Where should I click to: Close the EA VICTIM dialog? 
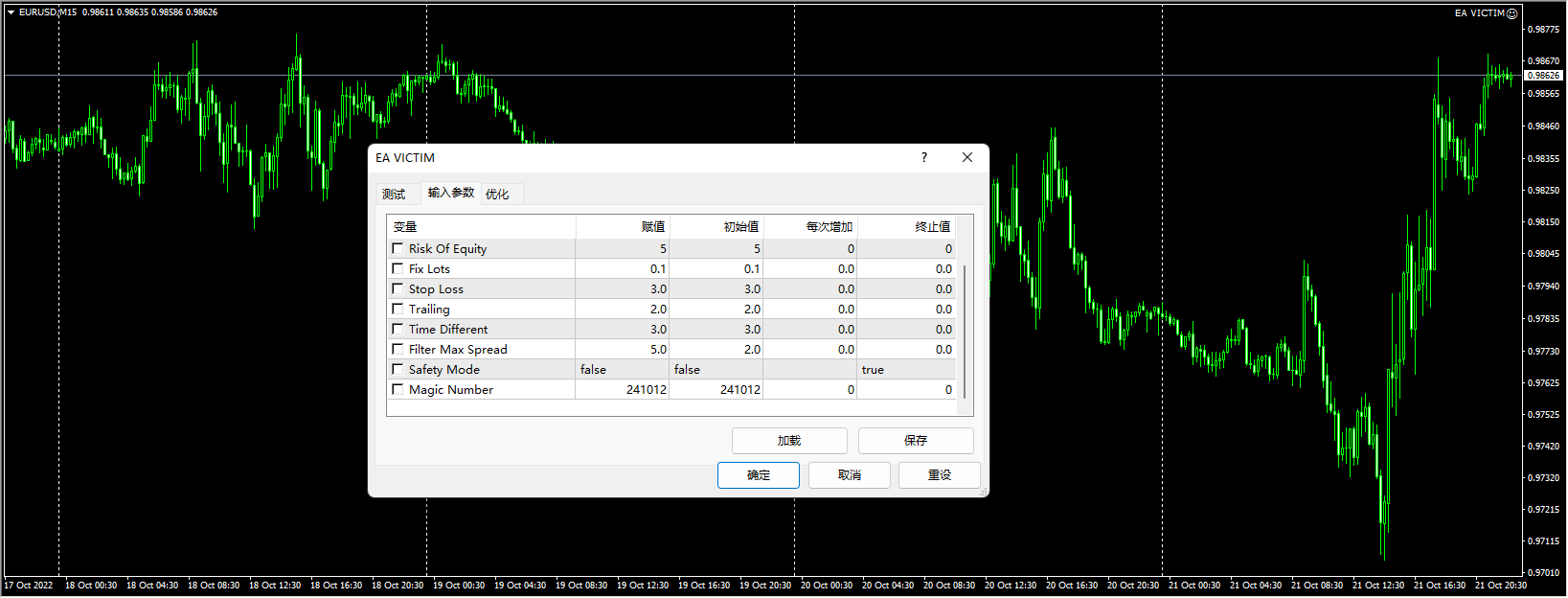(x=967, y=158)
